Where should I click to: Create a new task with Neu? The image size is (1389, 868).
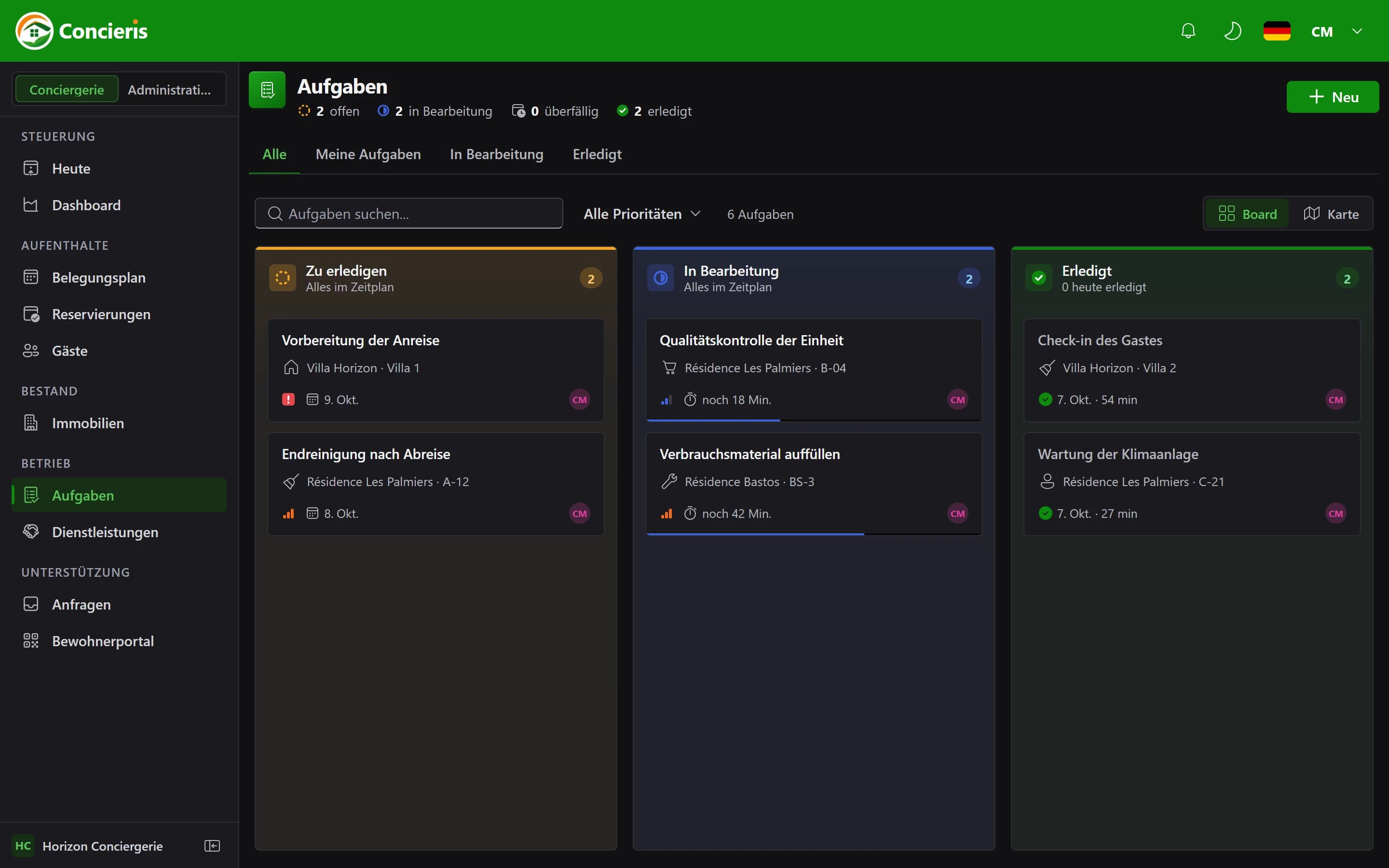[x=1332, y=97]
